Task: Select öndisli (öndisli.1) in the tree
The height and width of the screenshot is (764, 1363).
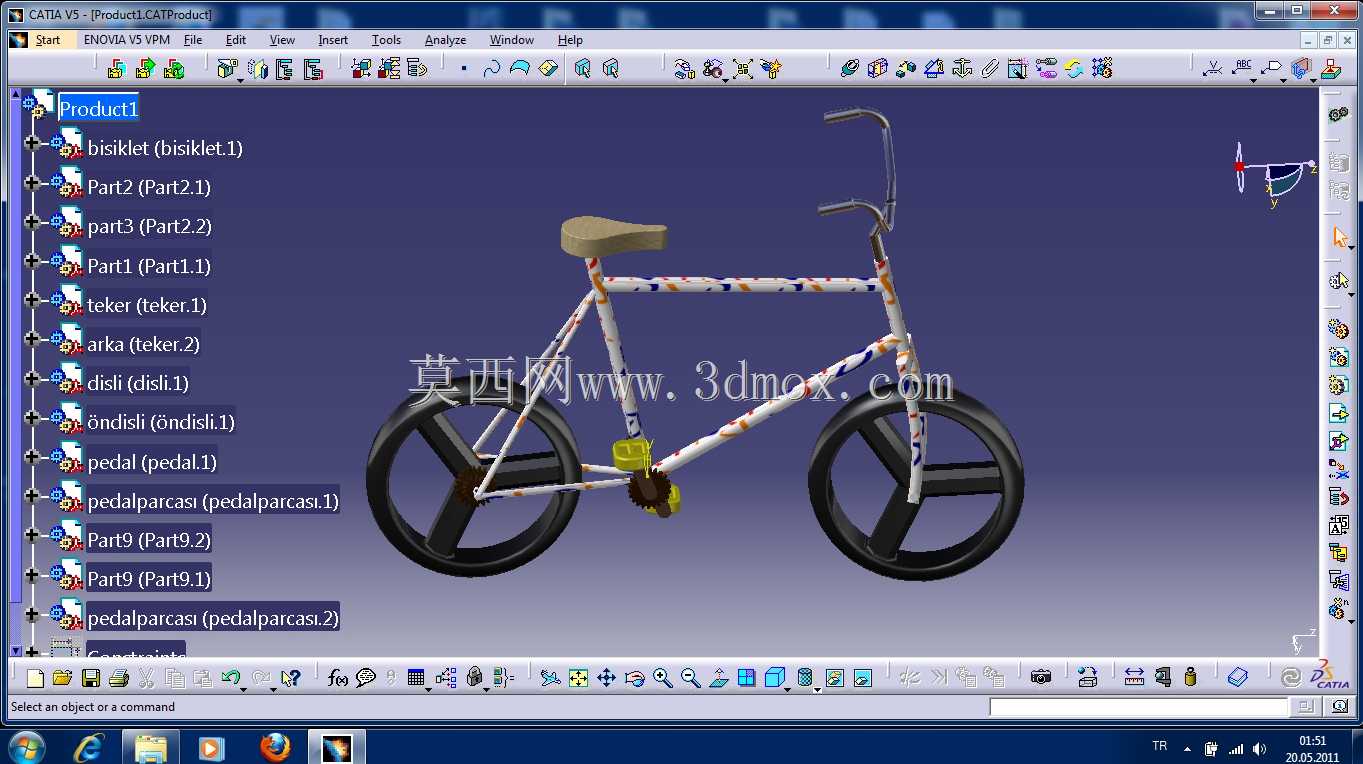Action: pyautogui.click(x=161, y=422)
